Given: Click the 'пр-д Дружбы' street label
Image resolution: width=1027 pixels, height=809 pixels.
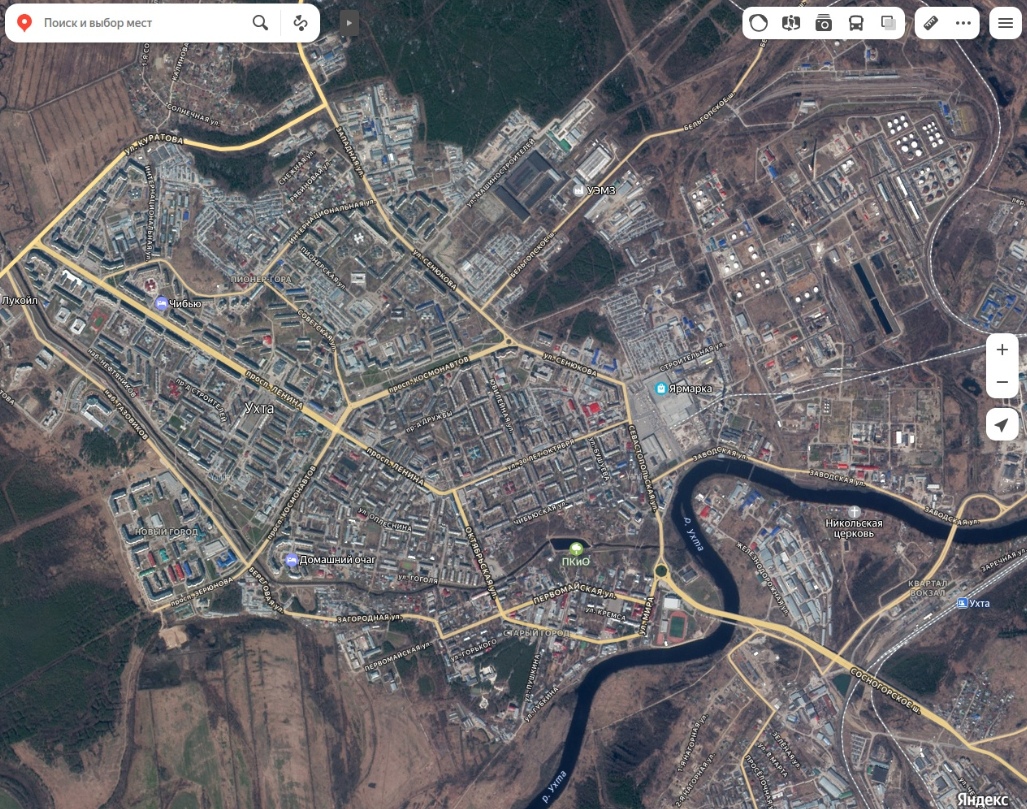Looking at the screenshot, I should (x=430, y=420).
